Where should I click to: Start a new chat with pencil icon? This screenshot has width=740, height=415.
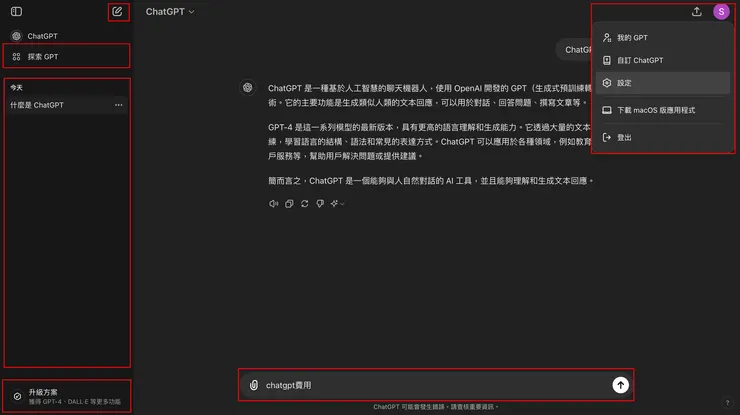(x=117, y=11)
